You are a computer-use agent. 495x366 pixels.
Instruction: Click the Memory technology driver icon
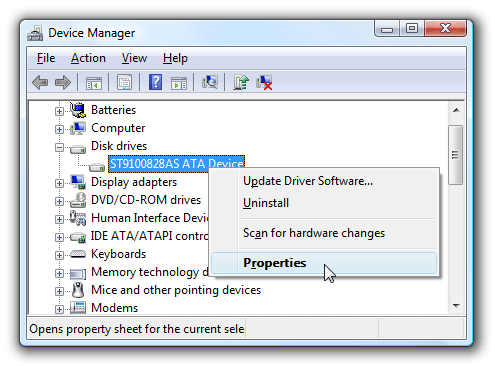point(78,274)
